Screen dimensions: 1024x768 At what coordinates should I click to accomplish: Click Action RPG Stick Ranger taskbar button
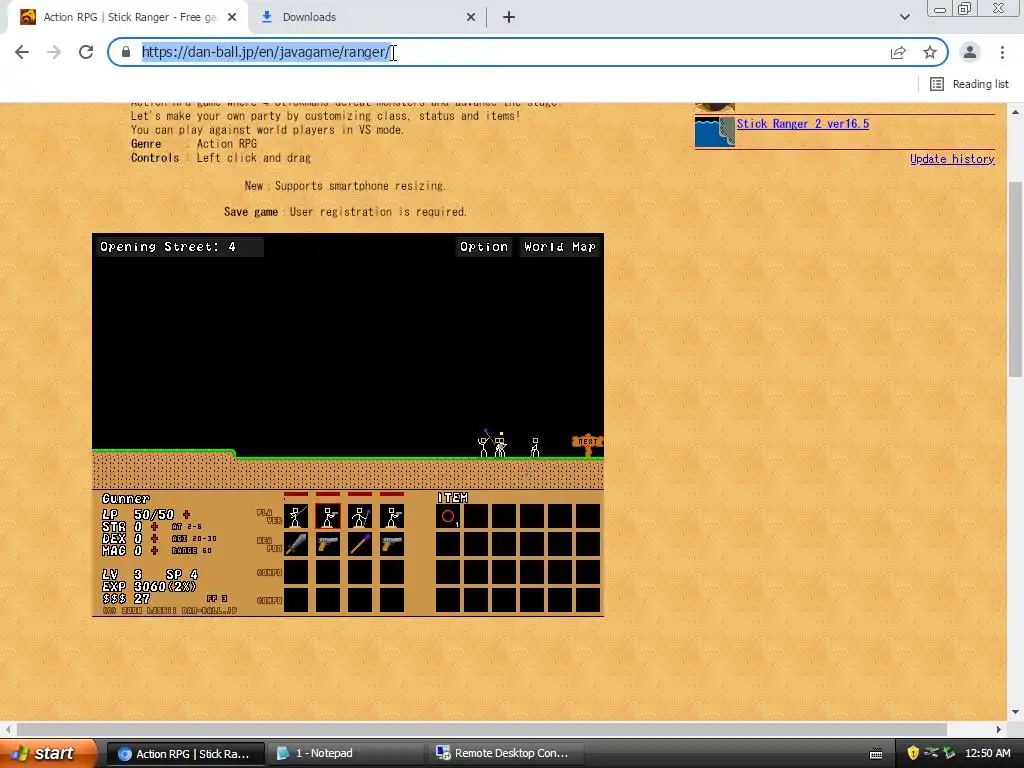click(x=185, y=753)
